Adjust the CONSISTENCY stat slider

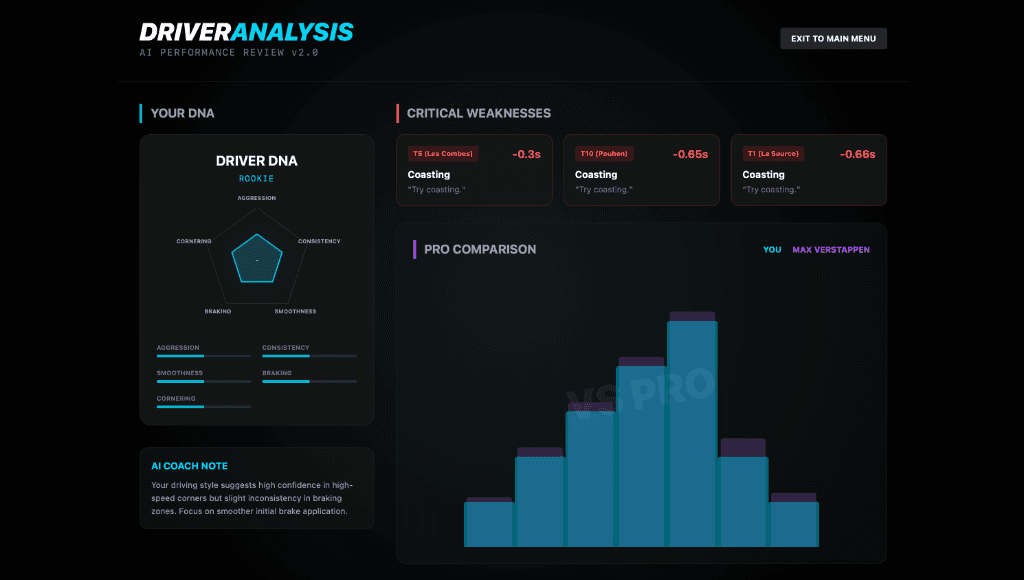(x=309, y=355)
